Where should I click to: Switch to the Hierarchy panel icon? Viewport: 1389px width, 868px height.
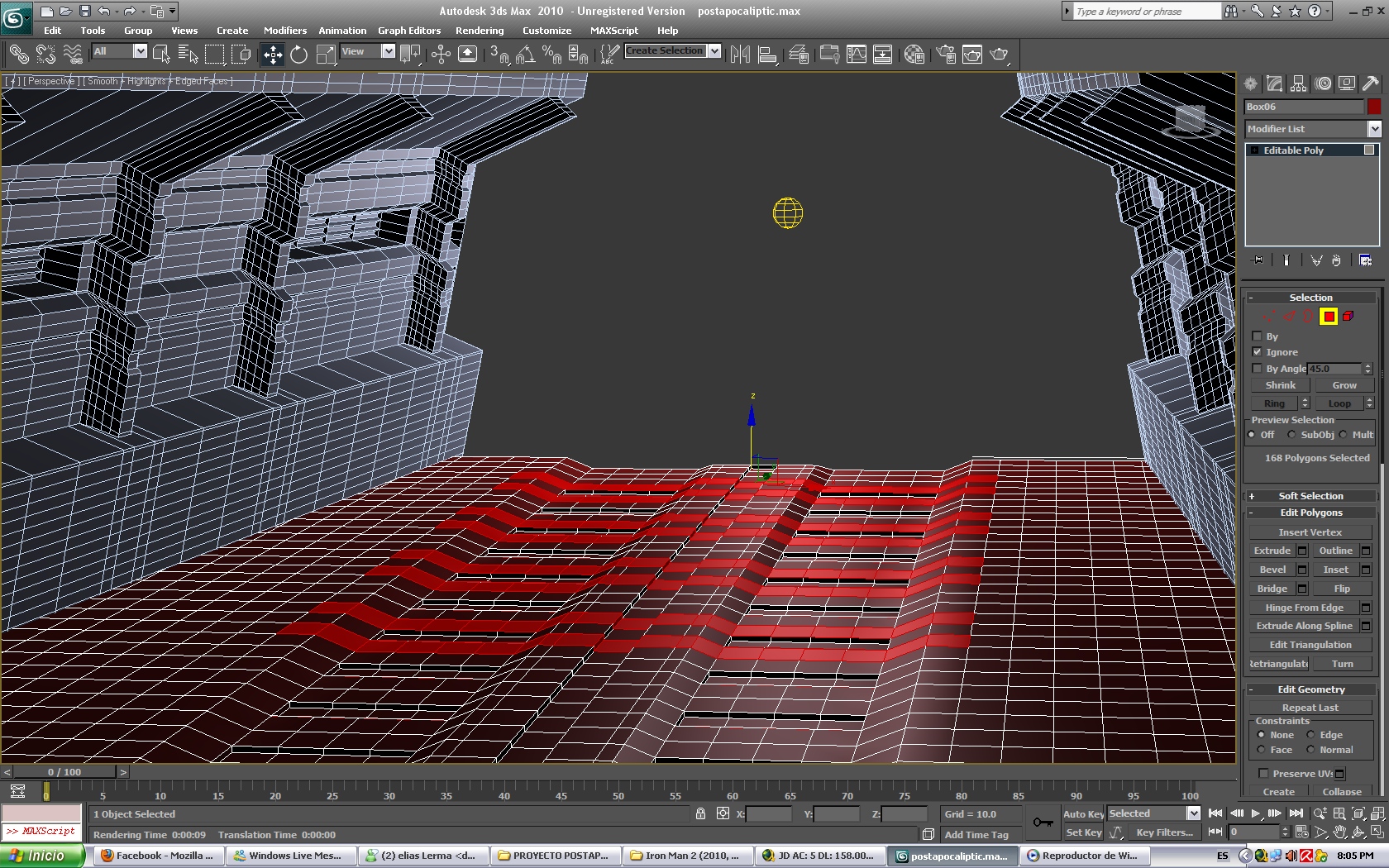[1299, 83]
